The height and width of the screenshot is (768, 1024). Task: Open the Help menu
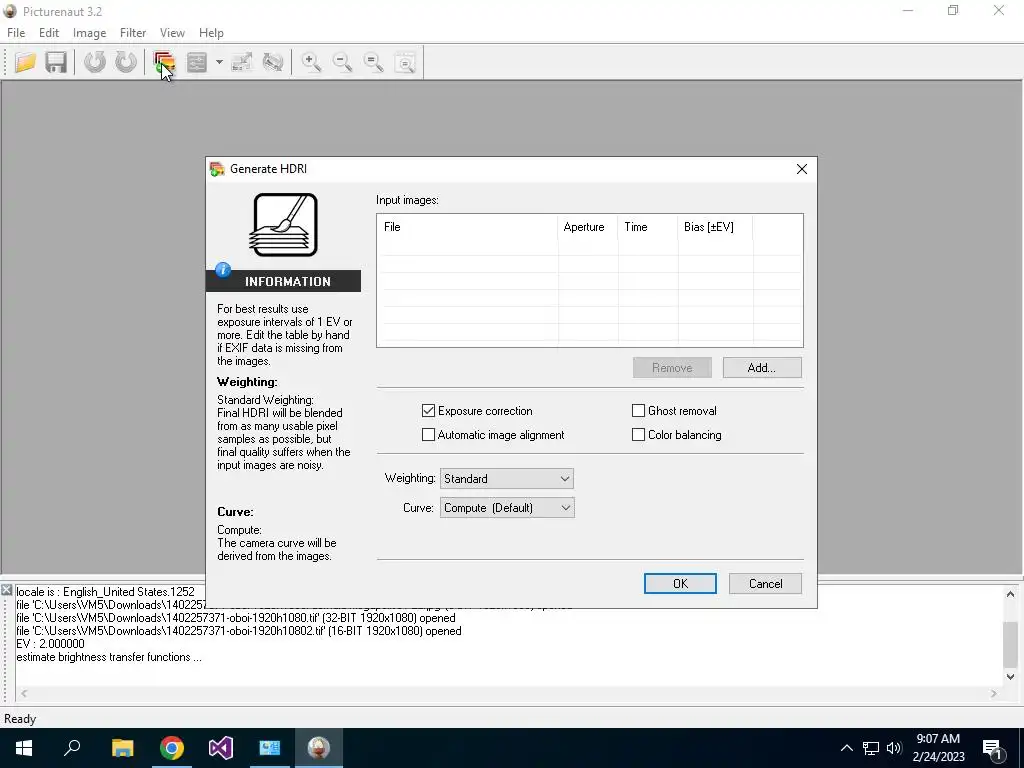[211, 33]
